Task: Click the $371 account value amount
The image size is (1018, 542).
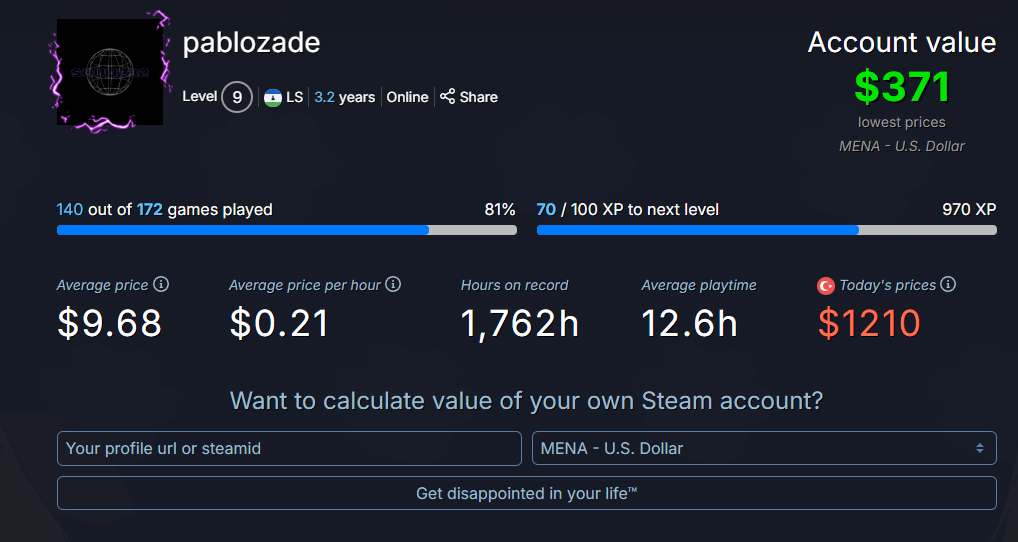Action: pos(902,87)
